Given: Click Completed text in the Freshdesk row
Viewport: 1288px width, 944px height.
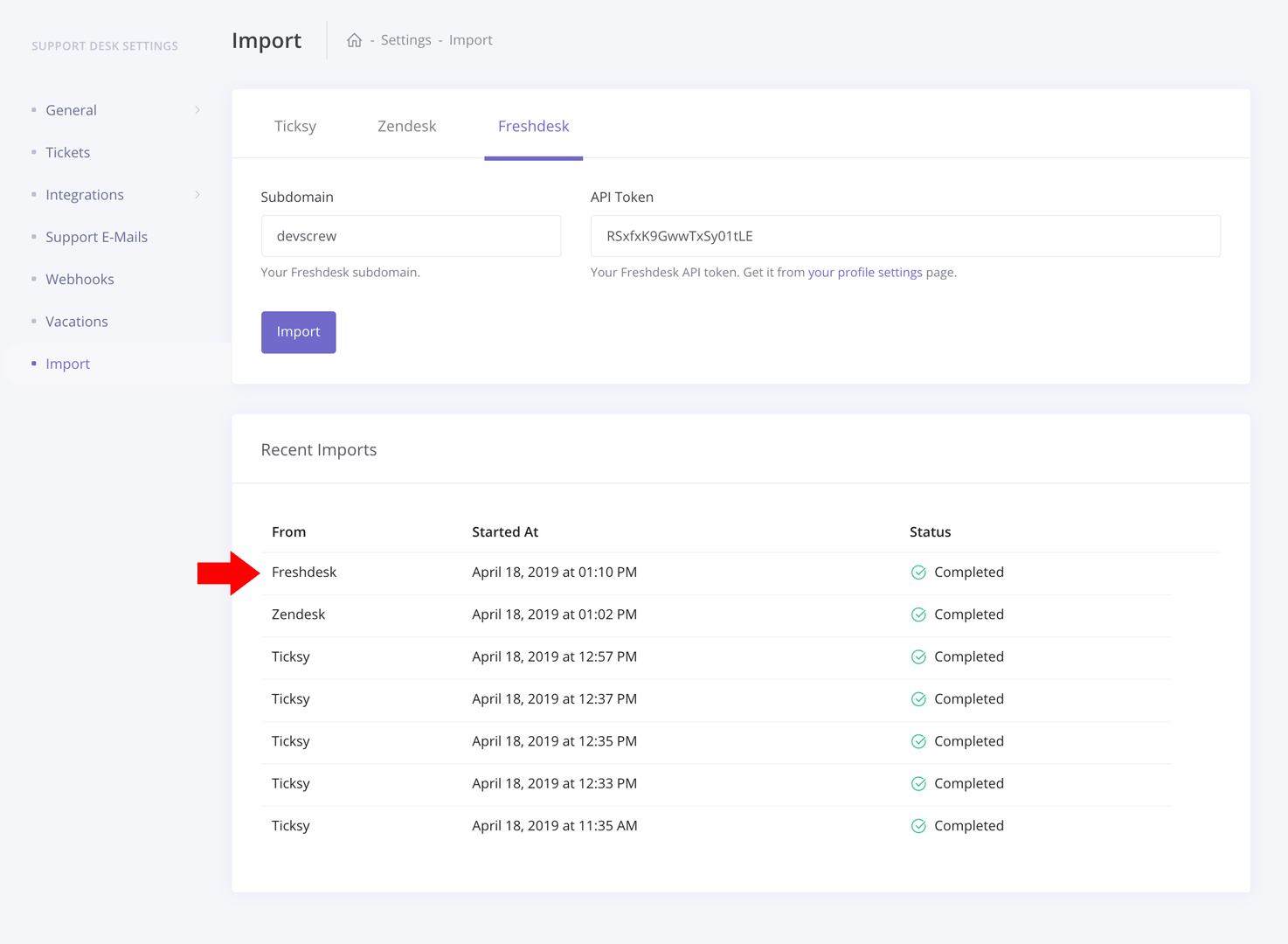Looking at the screenshot, I should tap(968, 572).
